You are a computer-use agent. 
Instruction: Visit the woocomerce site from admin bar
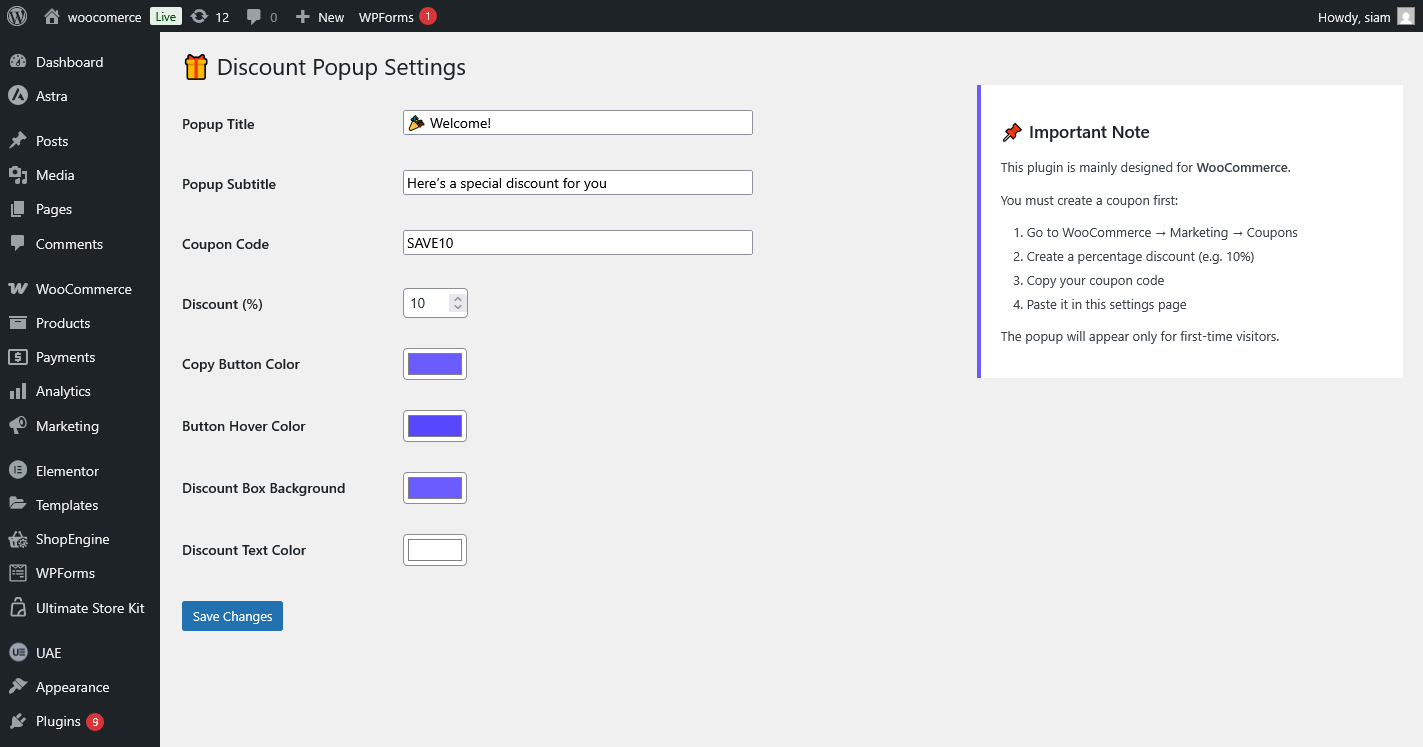[x=105, y=16]
